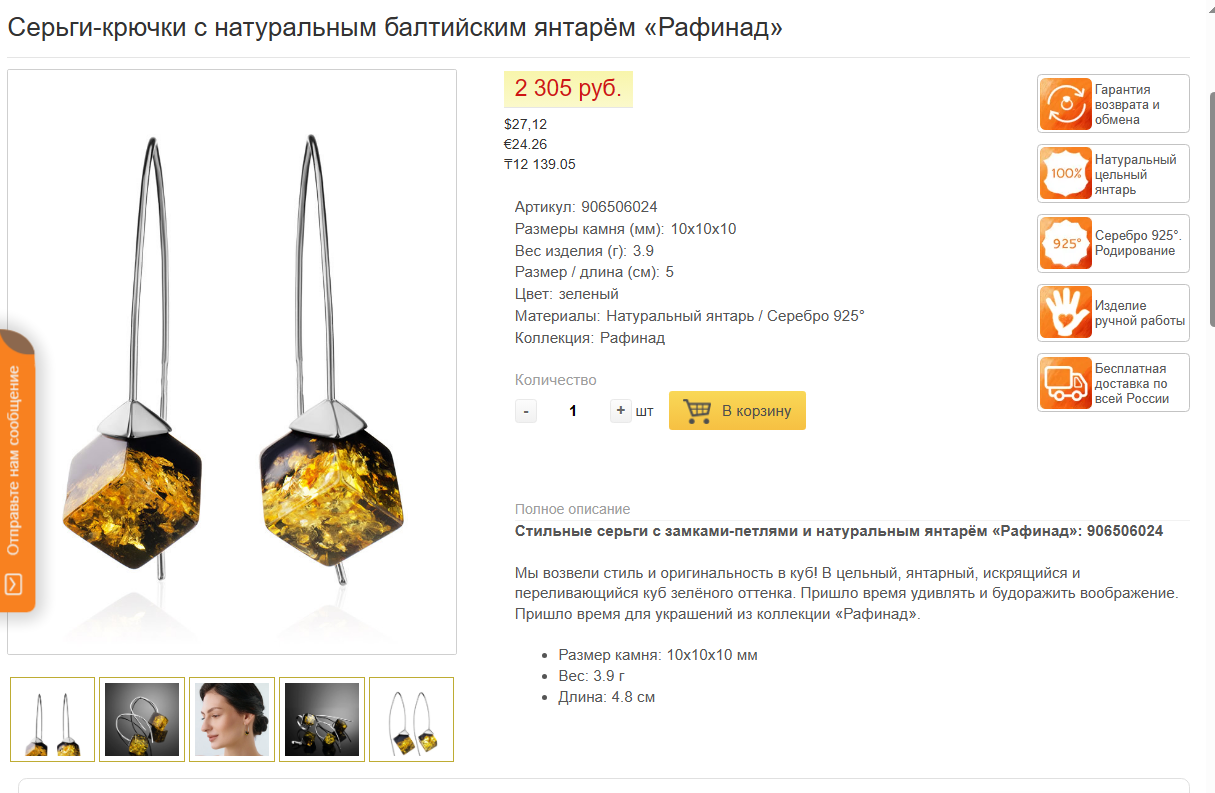Image resolution: width=1215 pixels, height=793 pixels.
Task: Click the 100% natural whole amber icon
Action: tap(1066, 174)
